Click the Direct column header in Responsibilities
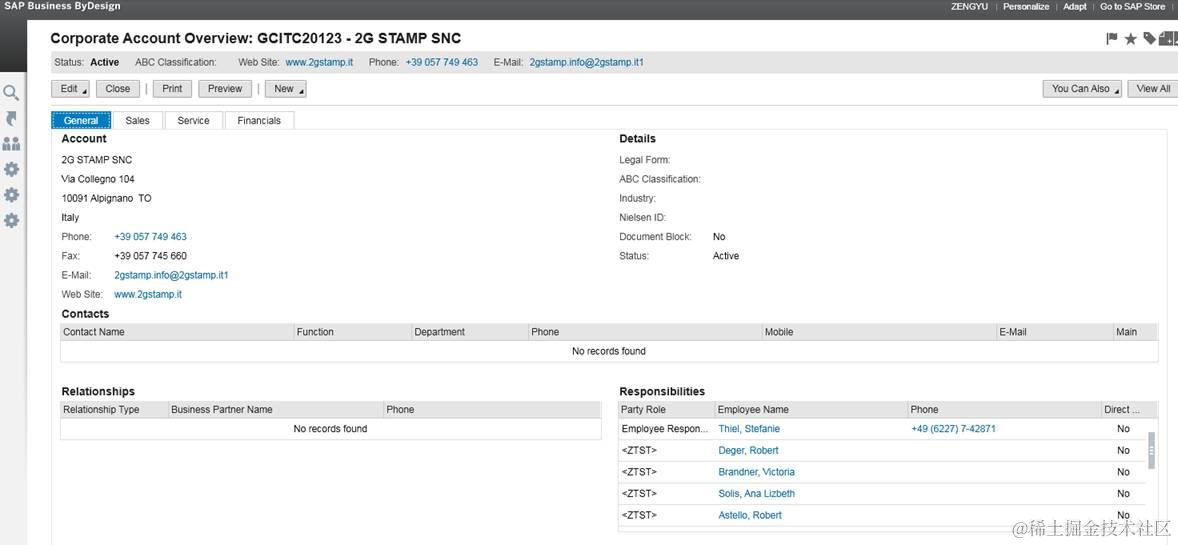This screenshot has width=1178, height=545. point(1122,410)
